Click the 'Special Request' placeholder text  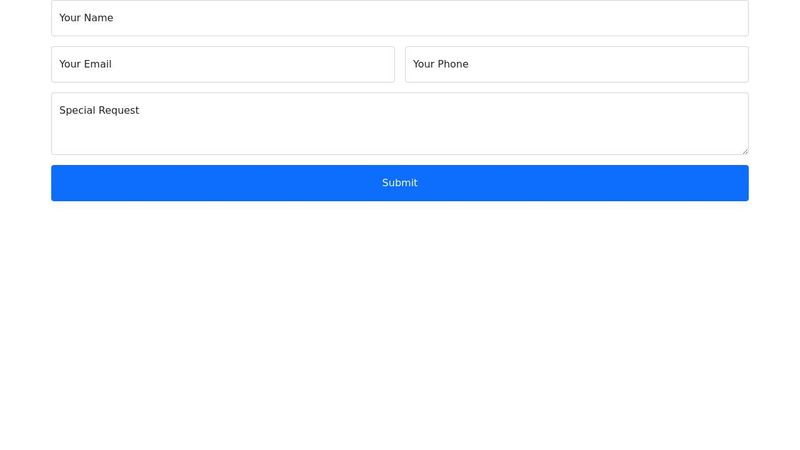click(99, 110)
